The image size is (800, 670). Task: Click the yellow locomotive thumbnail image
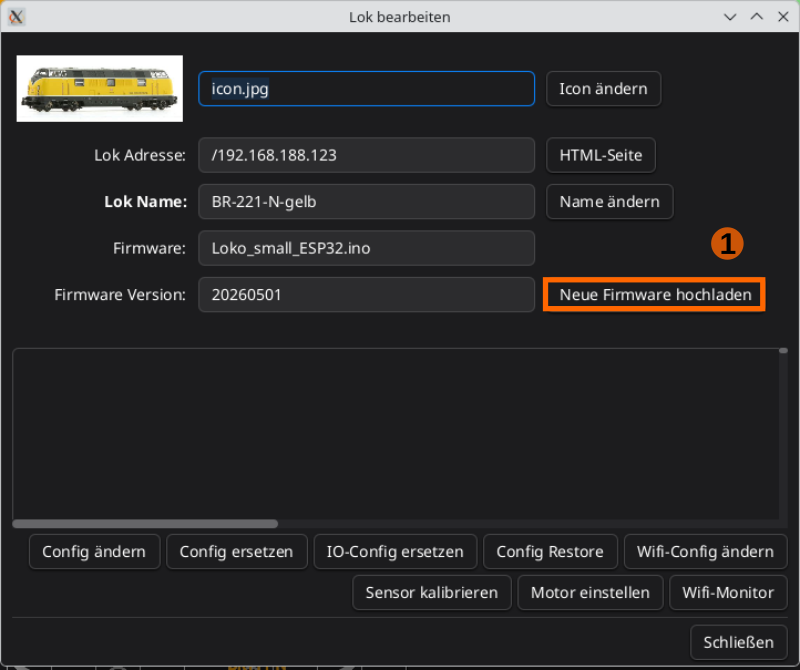point(99,88)
